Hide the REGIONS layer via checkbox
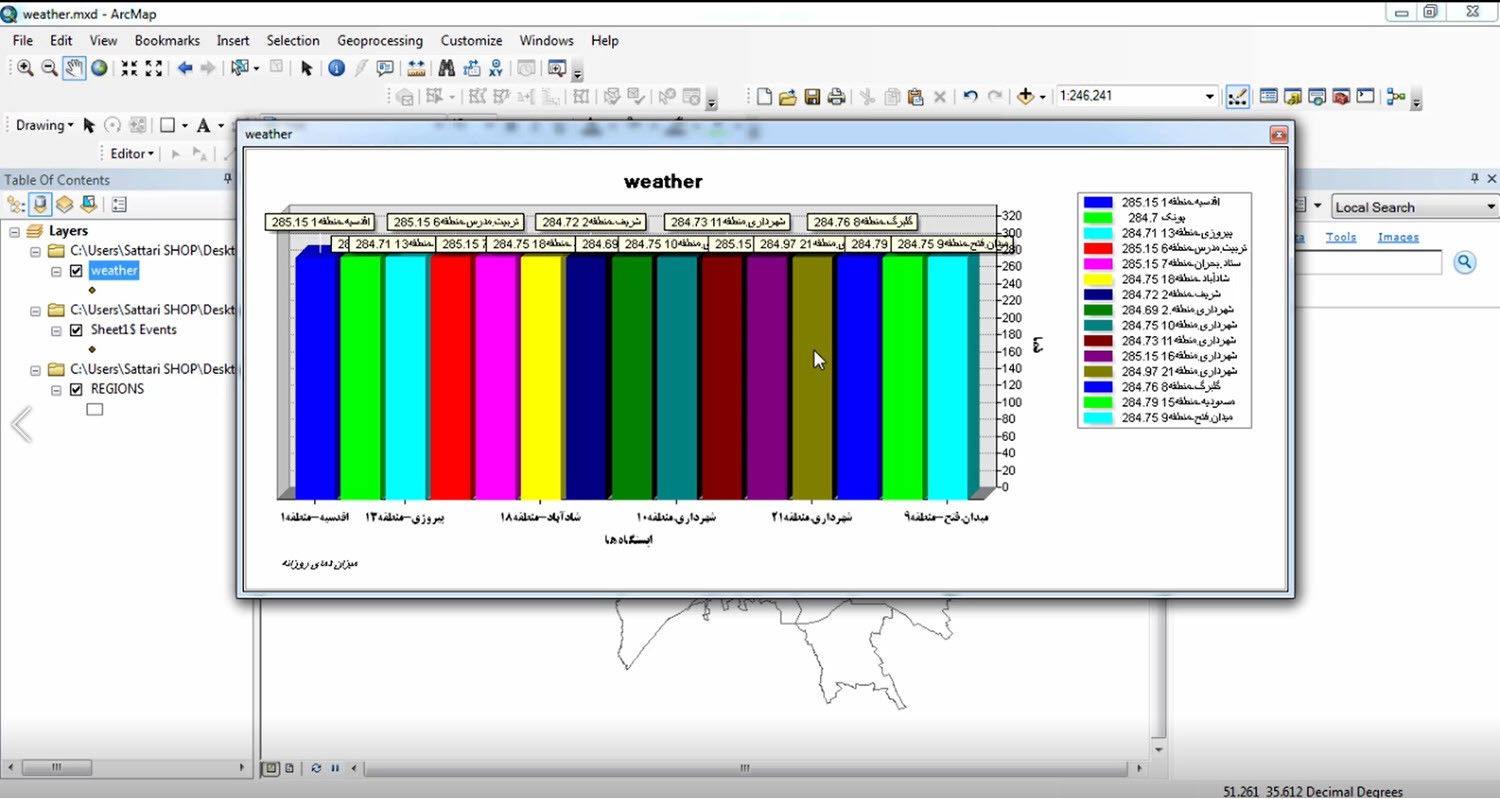This screenshot has width=1500, height=799. tap(76, 389)
